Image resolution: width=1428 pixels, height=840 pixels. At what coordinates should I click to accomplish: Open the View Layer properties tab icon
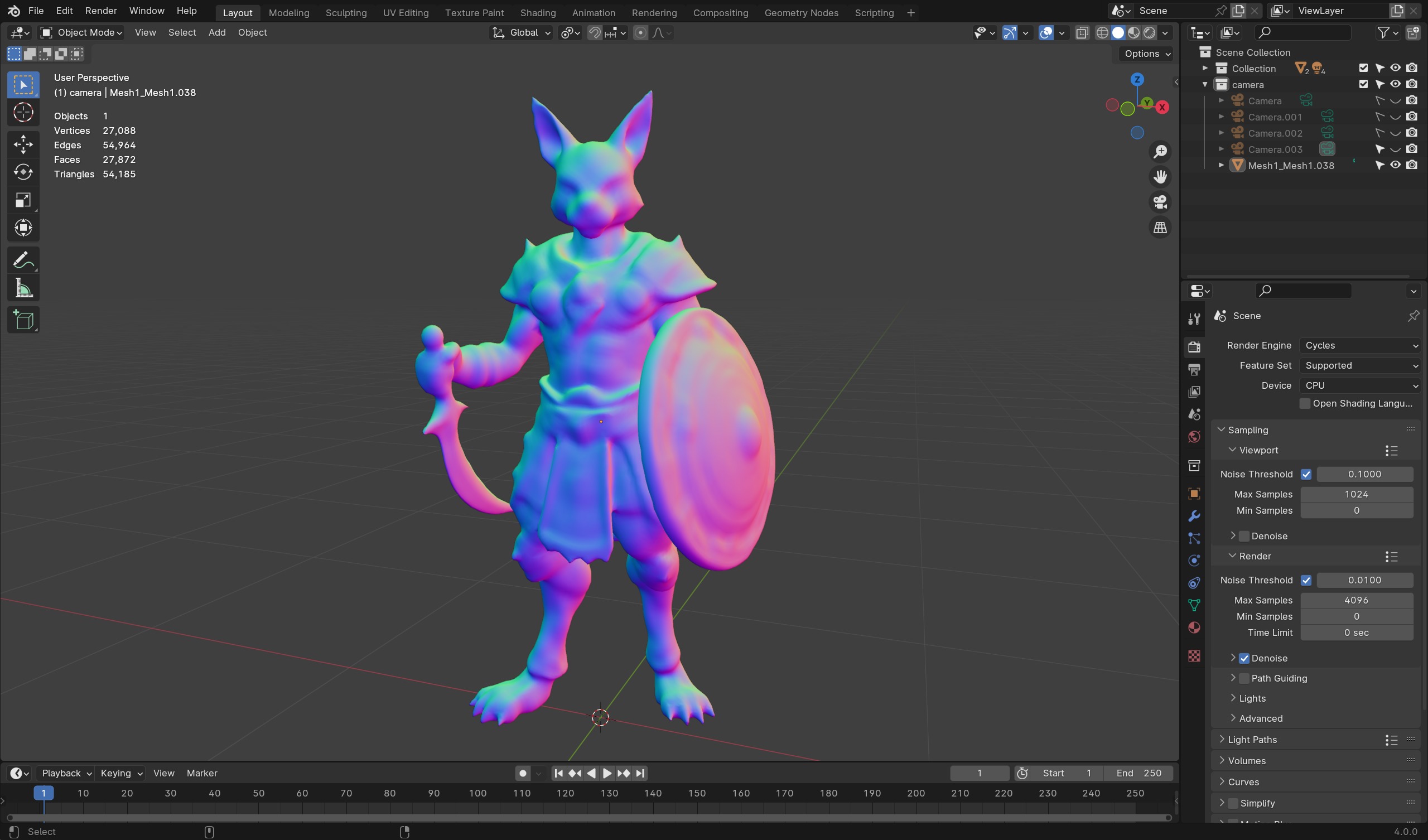tap(1194, 392)
